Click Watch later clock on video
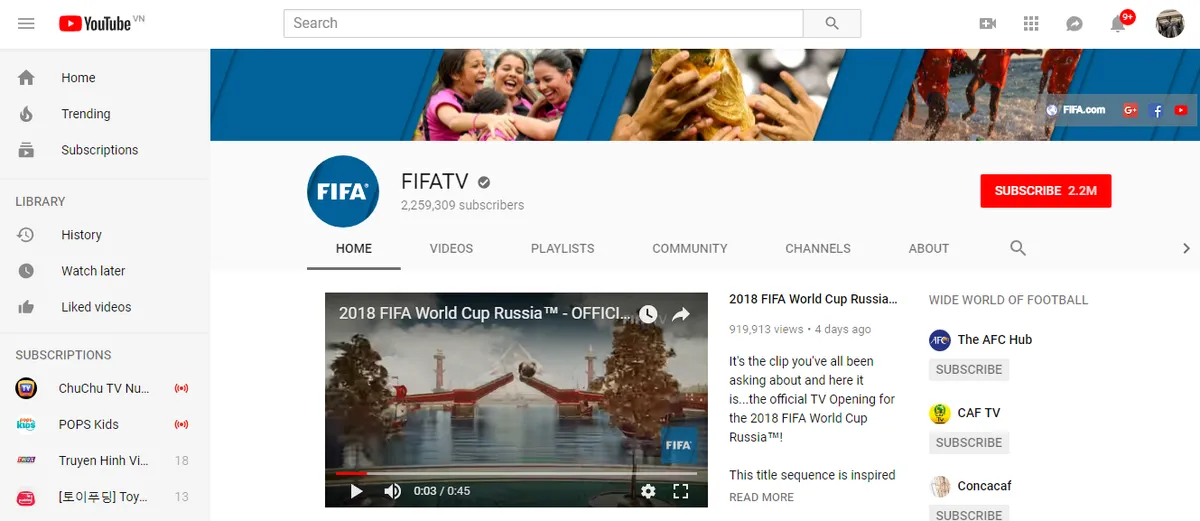Viewport: 1200px width, 521px height. point(648,314)
